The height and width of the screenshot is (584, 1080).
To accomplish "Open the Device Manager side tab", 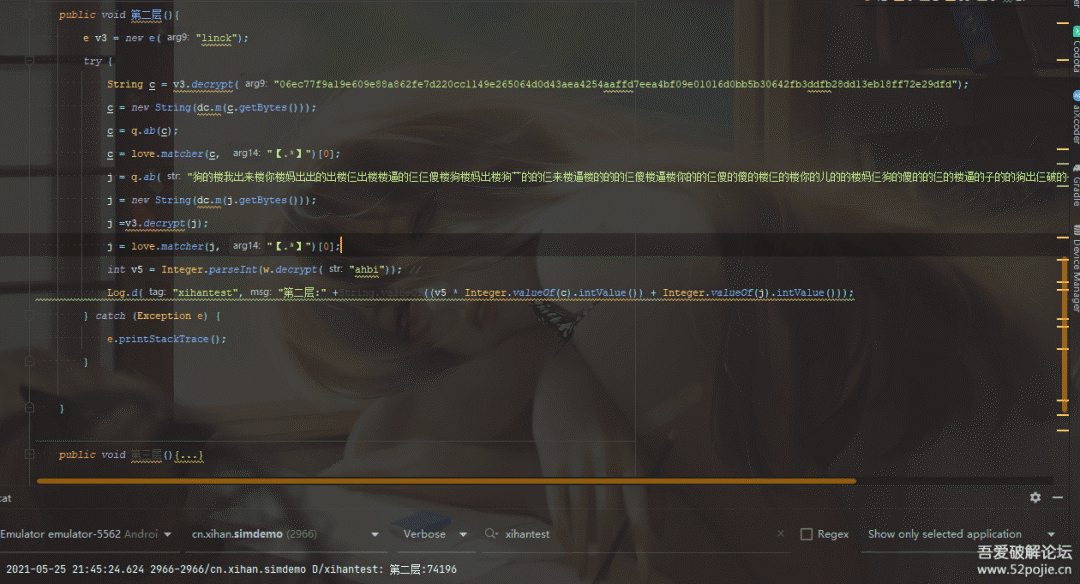I will click(x=1076, y=269).
